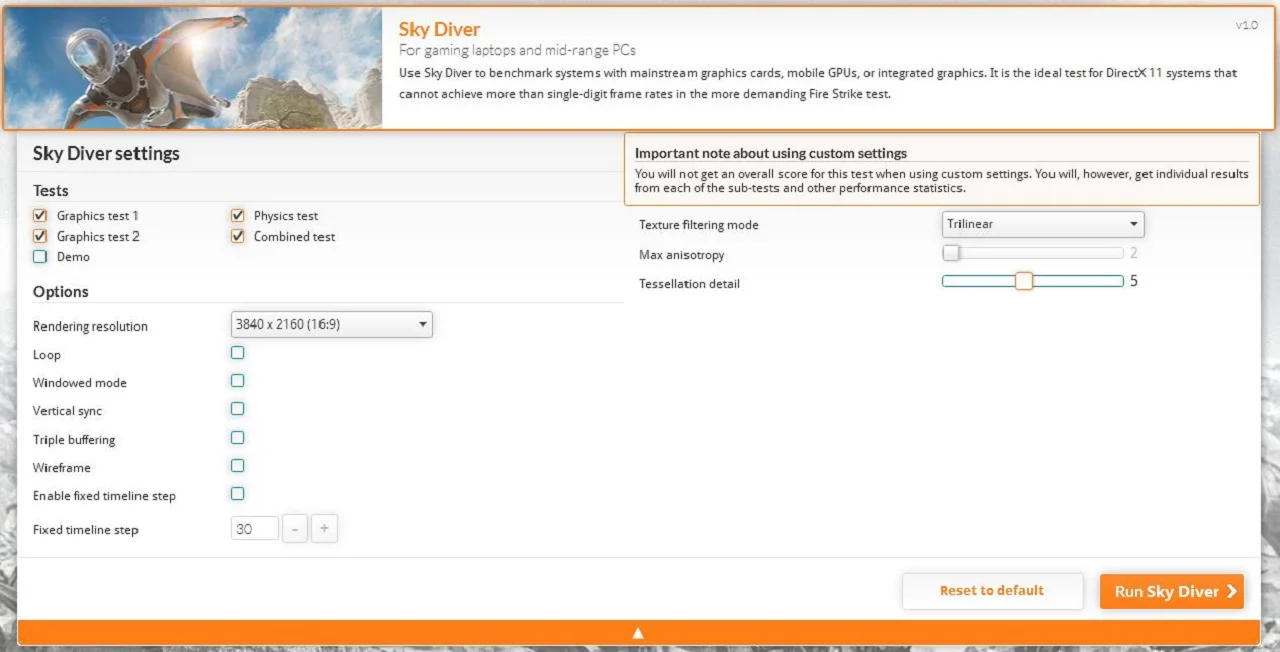Screen dimensions: 1280x652
Task: Click the Fixed timeline step value field
Action: [x=255, y=529]
